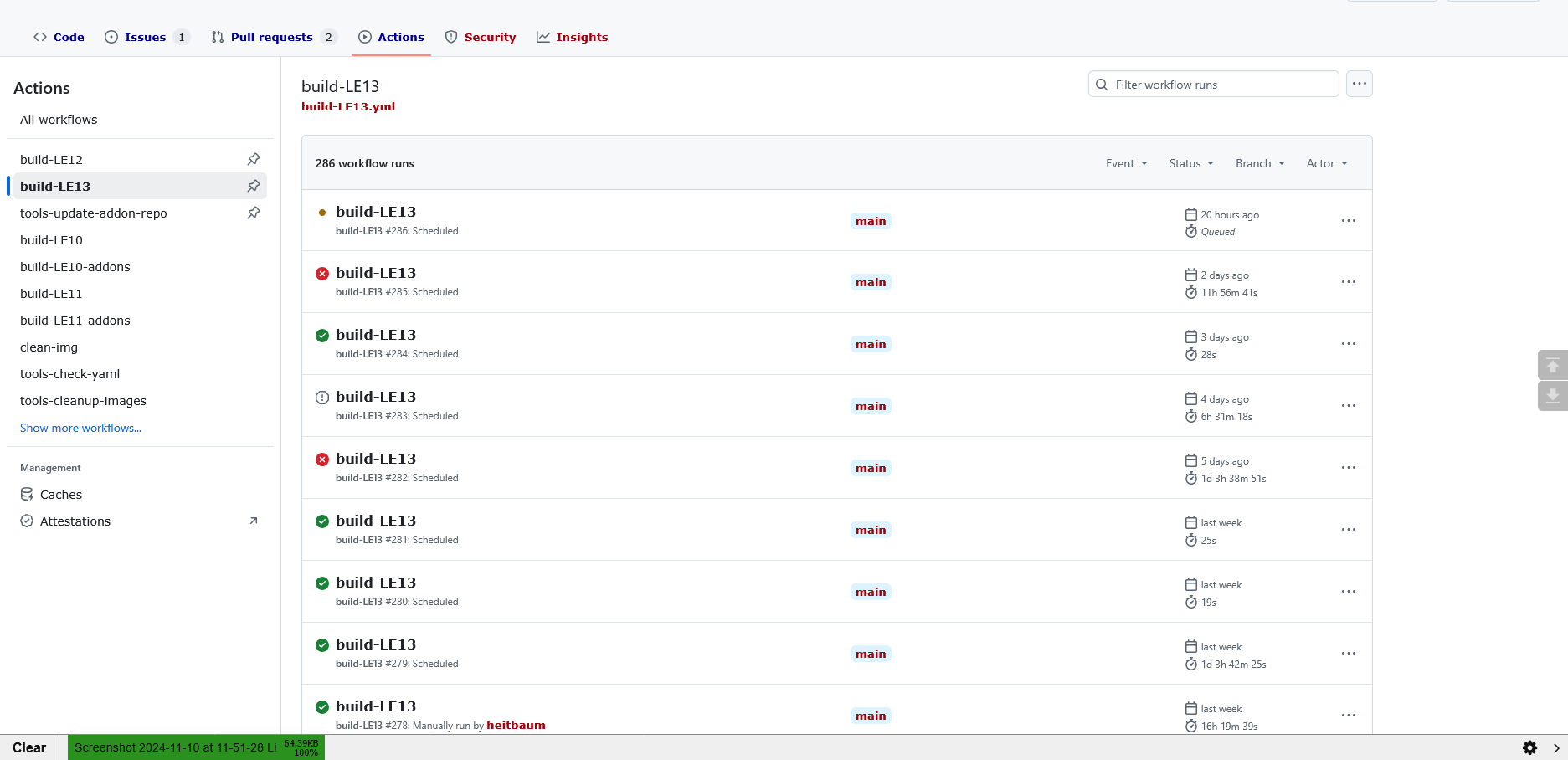
Task: Click Show more workflows link
Action: tap(80, 428)
